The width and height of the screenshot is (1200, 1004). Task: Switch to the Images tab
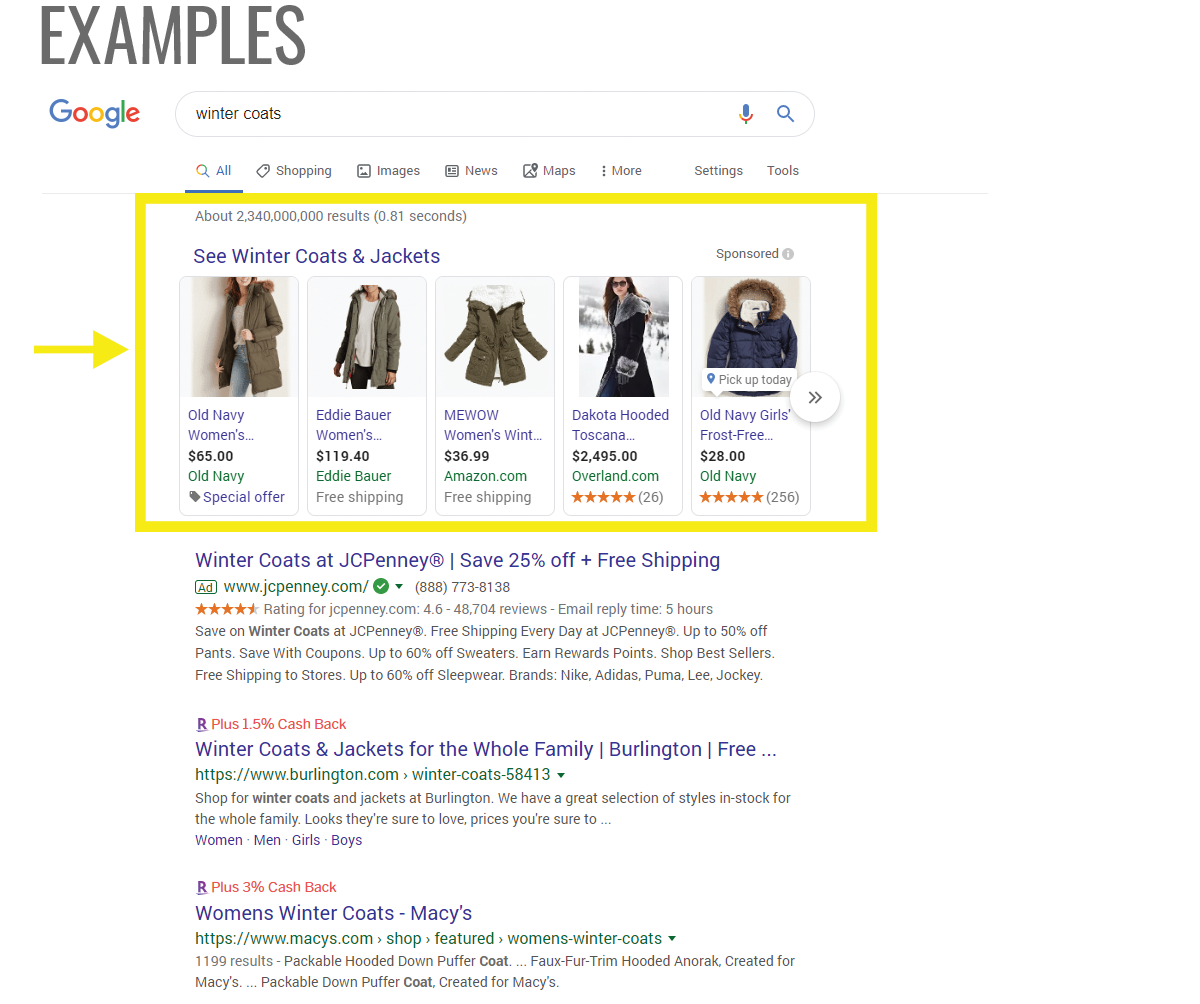[389, 171]
